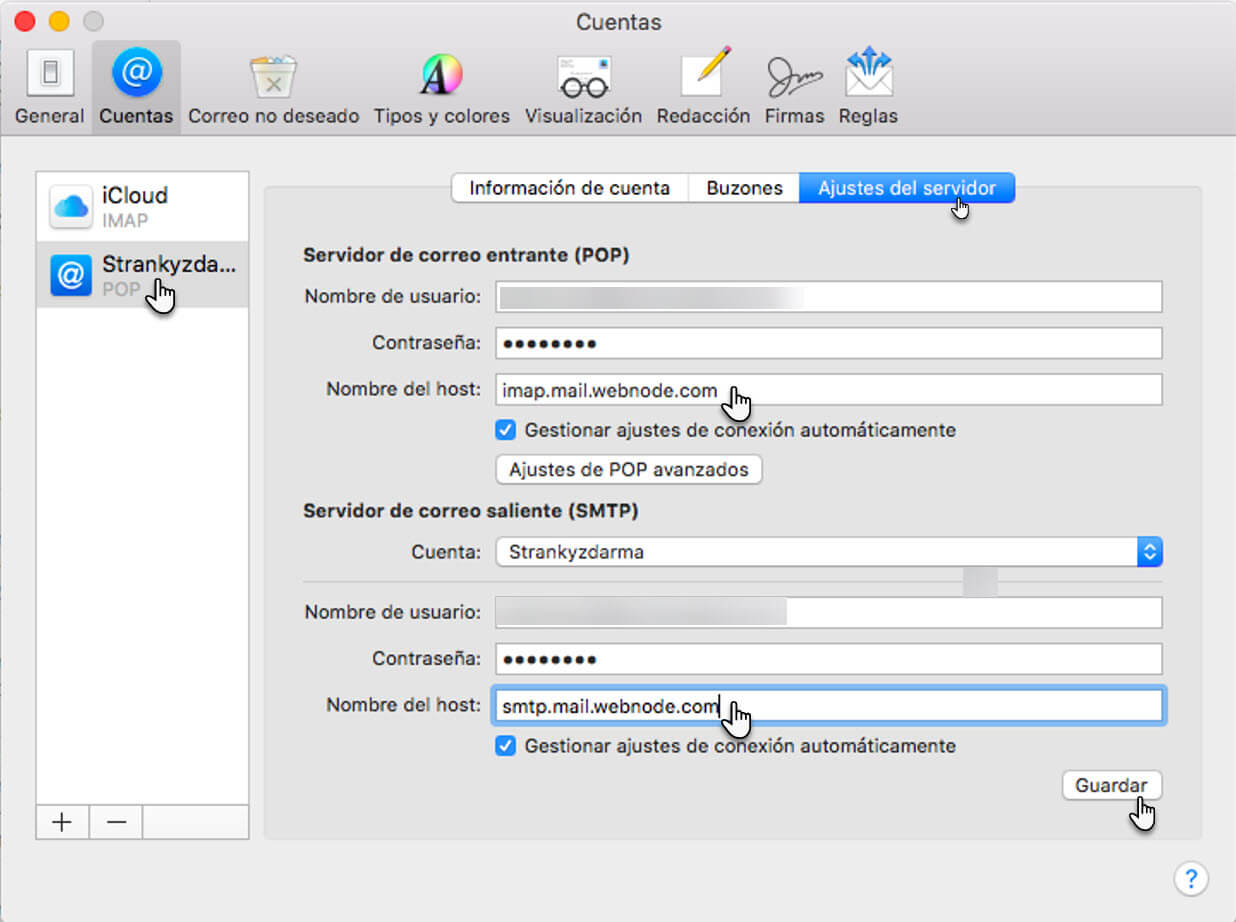Click the SMTP Contraseña field
1236x922 pixels.
pos(829,659)
